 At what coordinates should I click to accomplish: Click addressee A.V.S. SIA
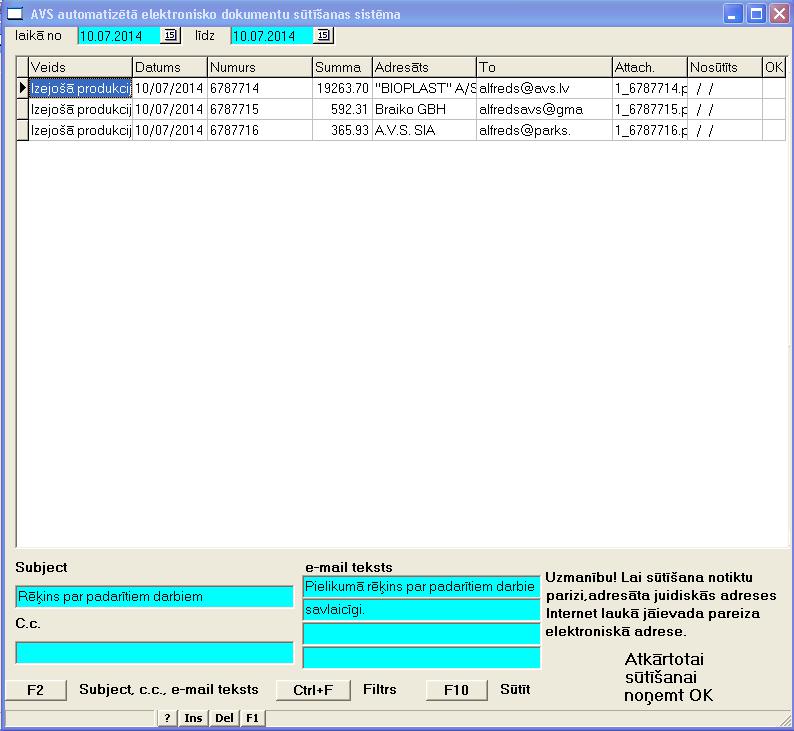[x=424, y=131]
